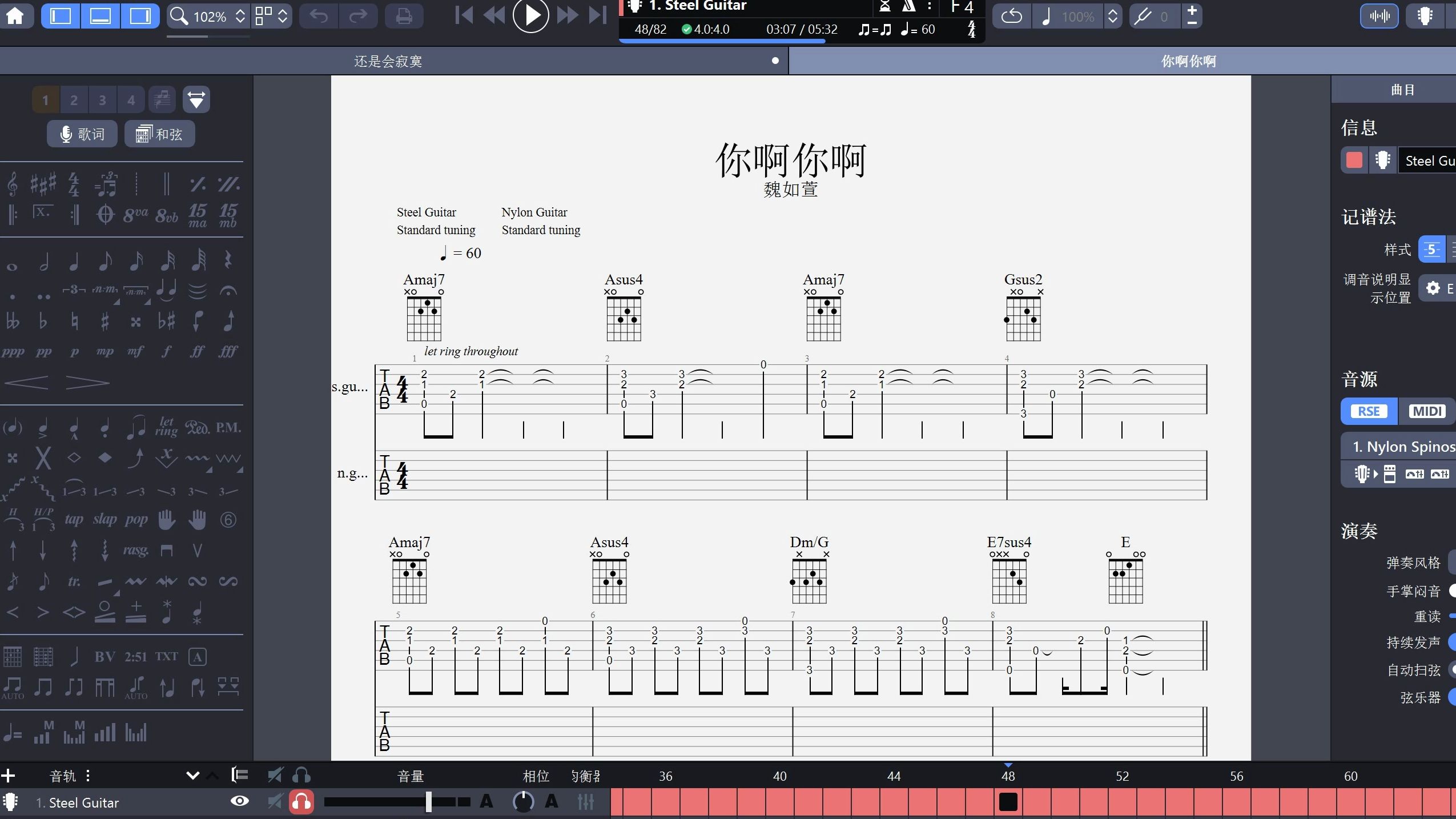Select the treble clef tool
This screenshot has width=1456, height=819.
tap(13, 184)
